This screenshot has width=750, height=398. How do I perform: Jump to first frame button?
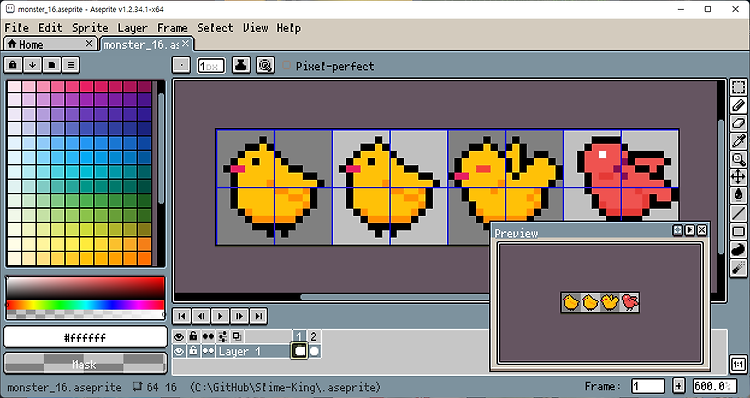182,316
